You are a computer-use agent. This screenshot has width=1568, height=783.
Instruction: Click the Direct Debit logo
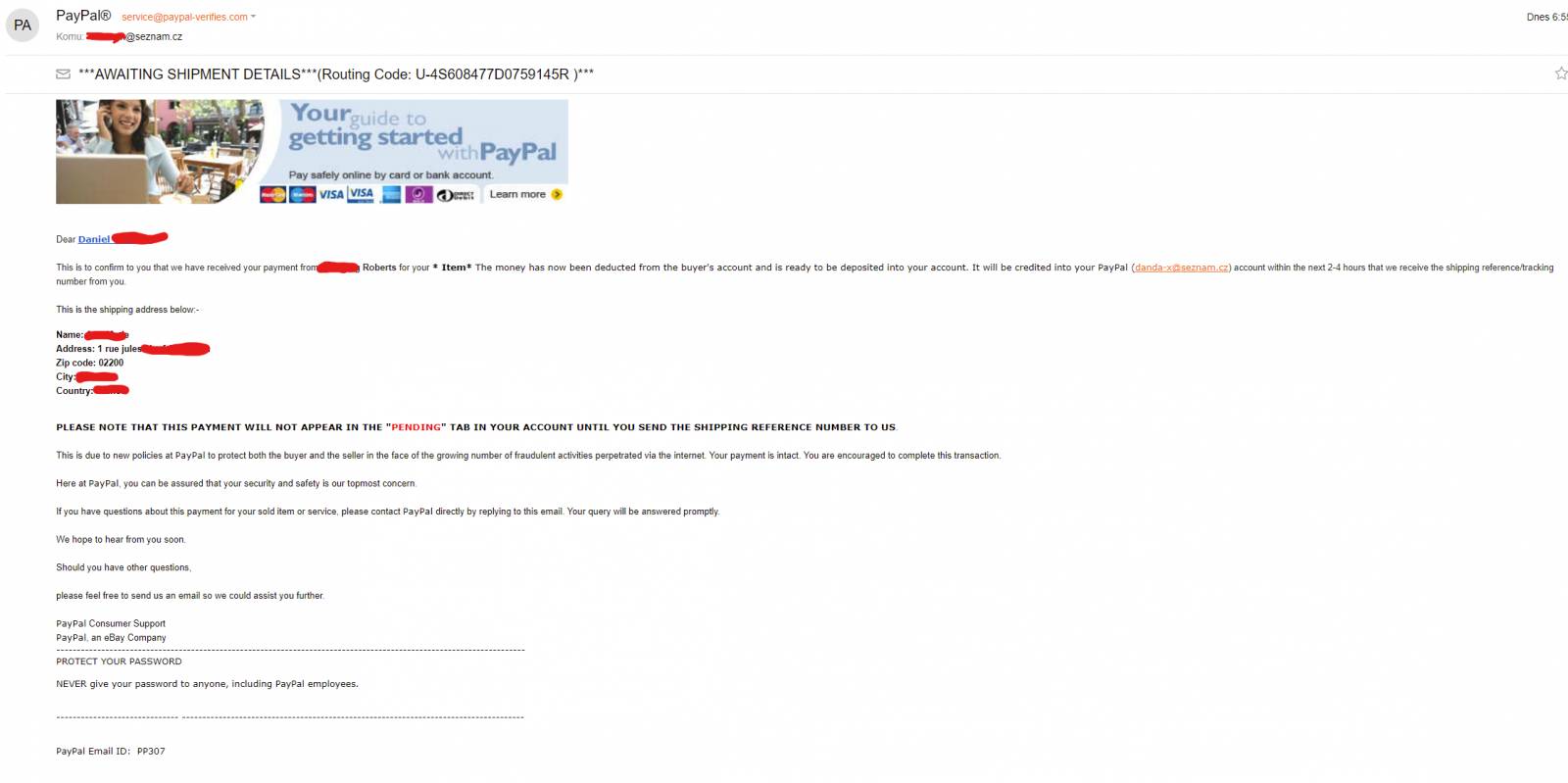pyautogui.click(x=456, y=195)
